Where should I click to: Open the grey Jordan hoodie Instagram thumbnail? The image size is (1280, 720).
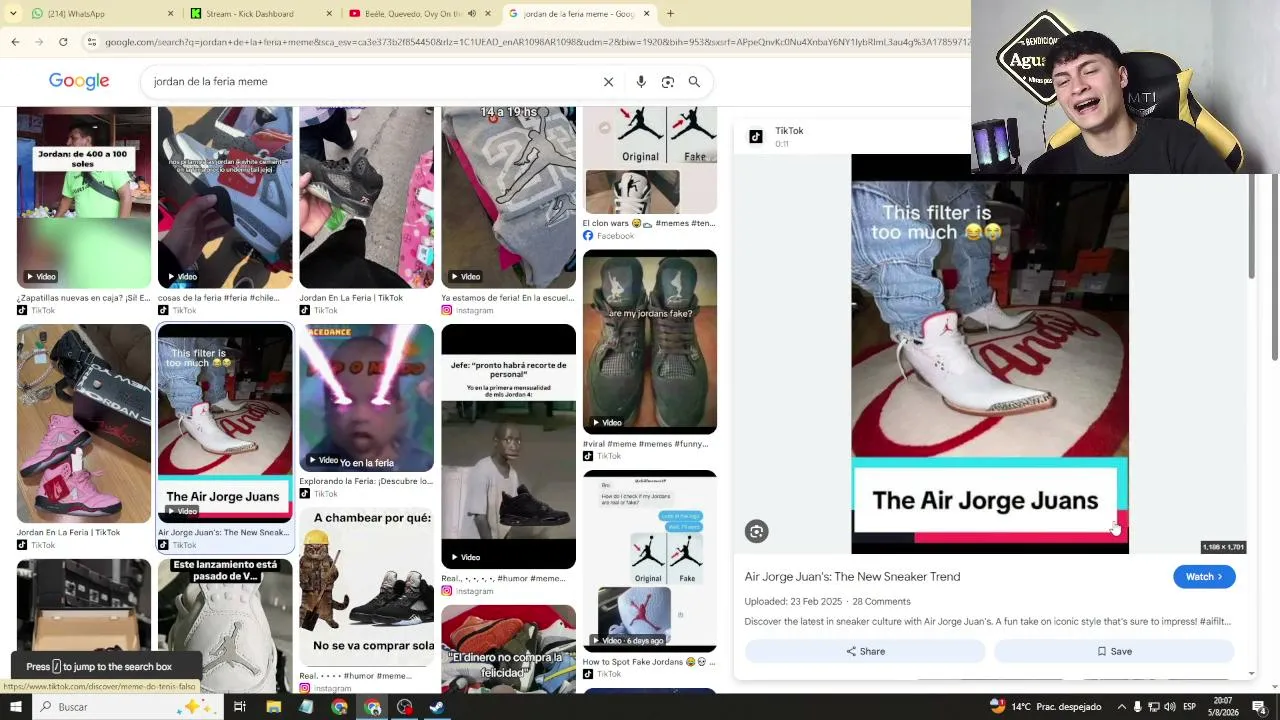point(508,198)
